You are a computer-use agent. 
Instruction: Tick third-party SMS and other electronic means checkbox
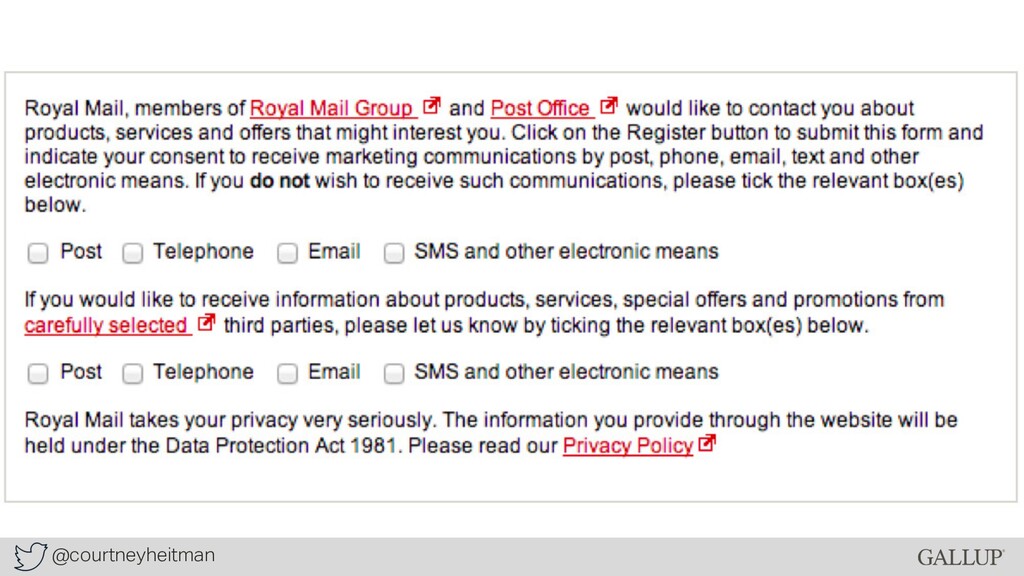click(394, 373)
